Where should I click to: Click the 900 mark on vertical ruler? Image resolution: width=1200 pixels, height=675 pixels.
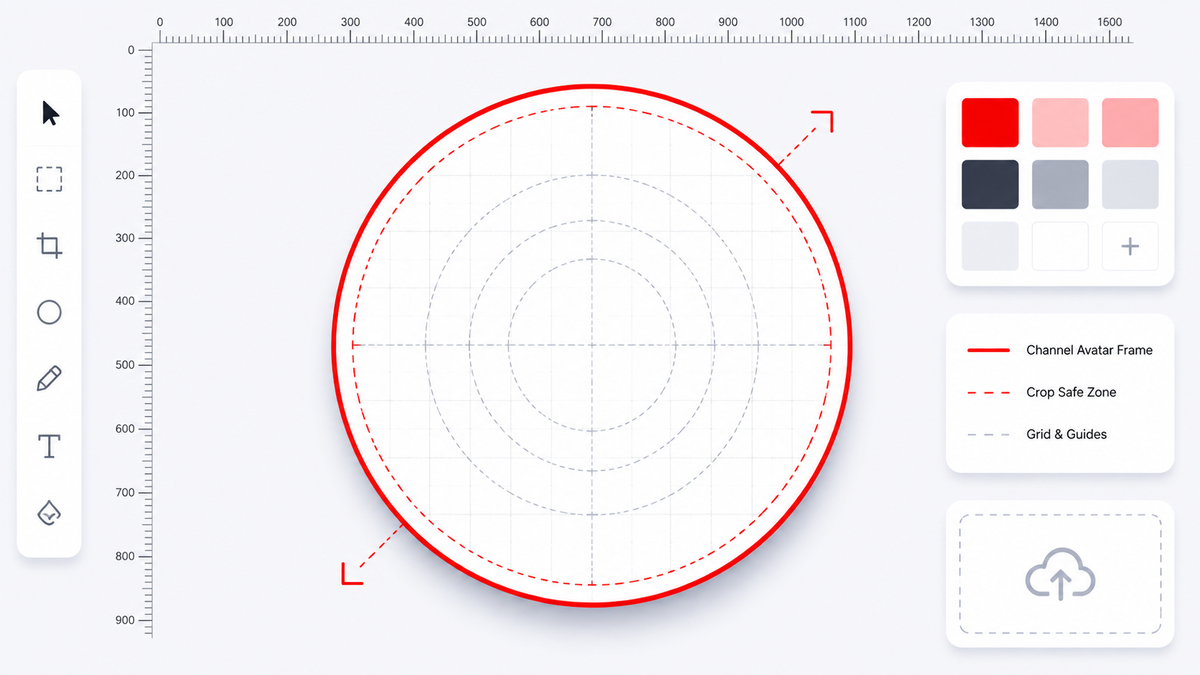click(124, 620)
